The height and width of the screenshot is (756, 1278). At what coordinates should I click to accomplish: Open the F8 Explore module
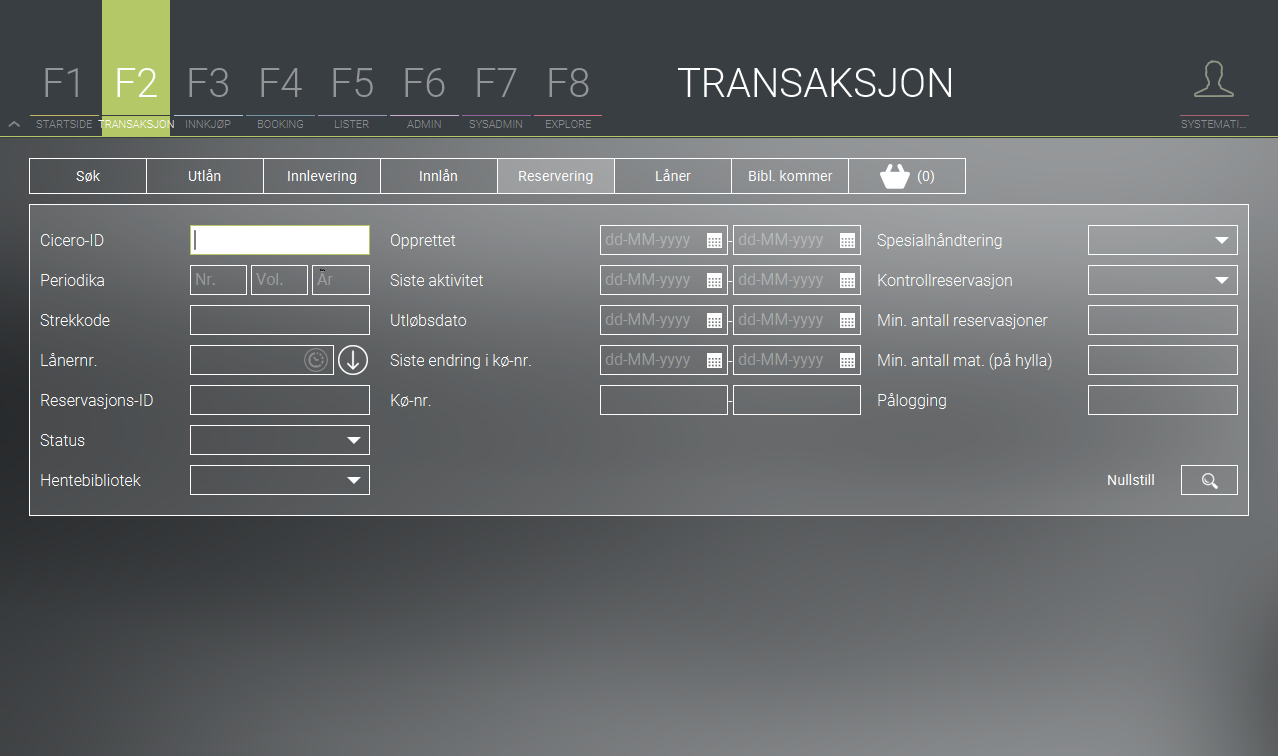568,96
